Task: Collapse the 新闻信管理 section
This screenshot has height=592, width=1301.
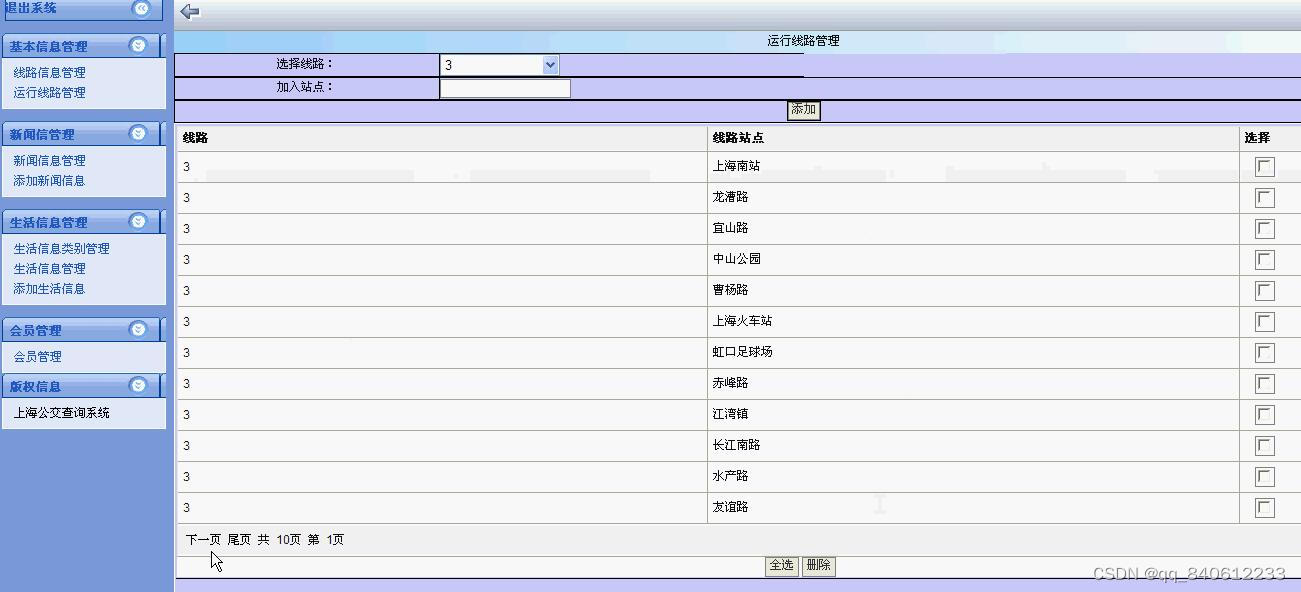Action: click(138, 133)
